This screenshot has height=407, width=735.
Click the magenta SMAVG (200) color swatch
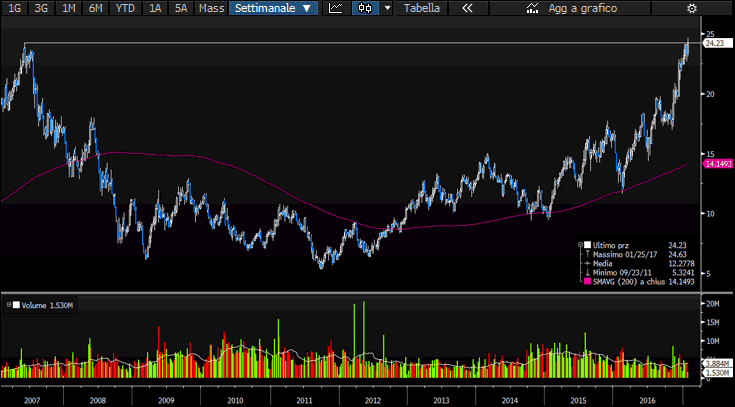[x=586, y=282]
